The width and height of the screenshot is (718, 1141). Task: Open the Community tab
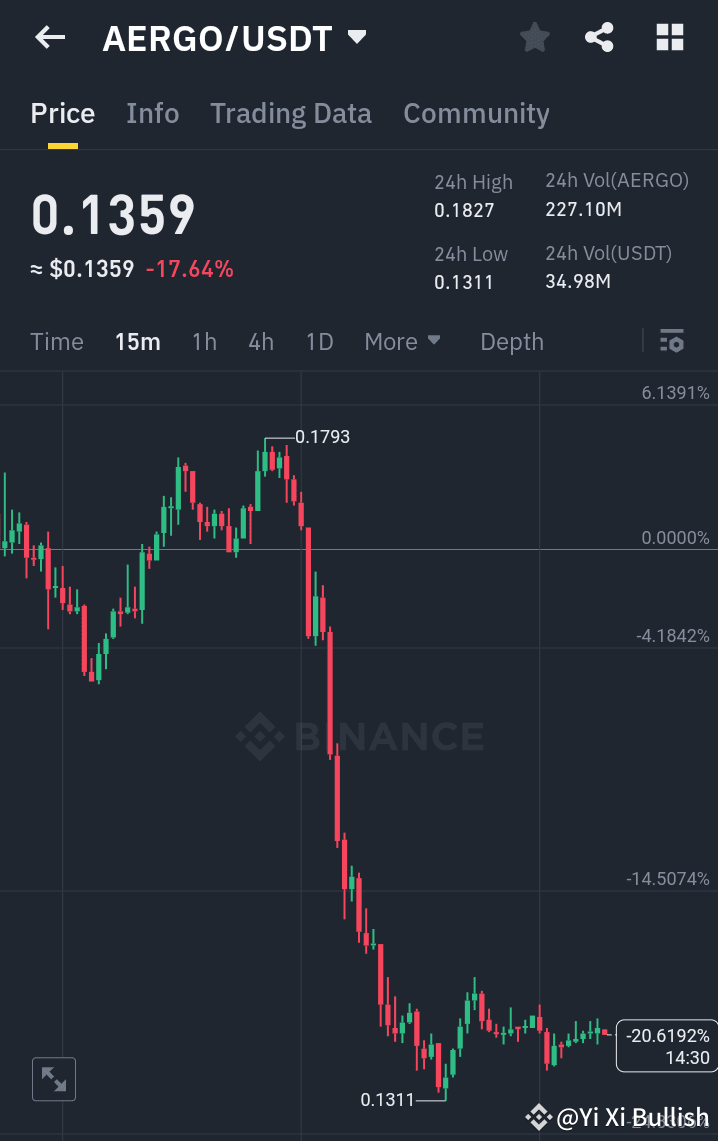click(x=476, y=113)
